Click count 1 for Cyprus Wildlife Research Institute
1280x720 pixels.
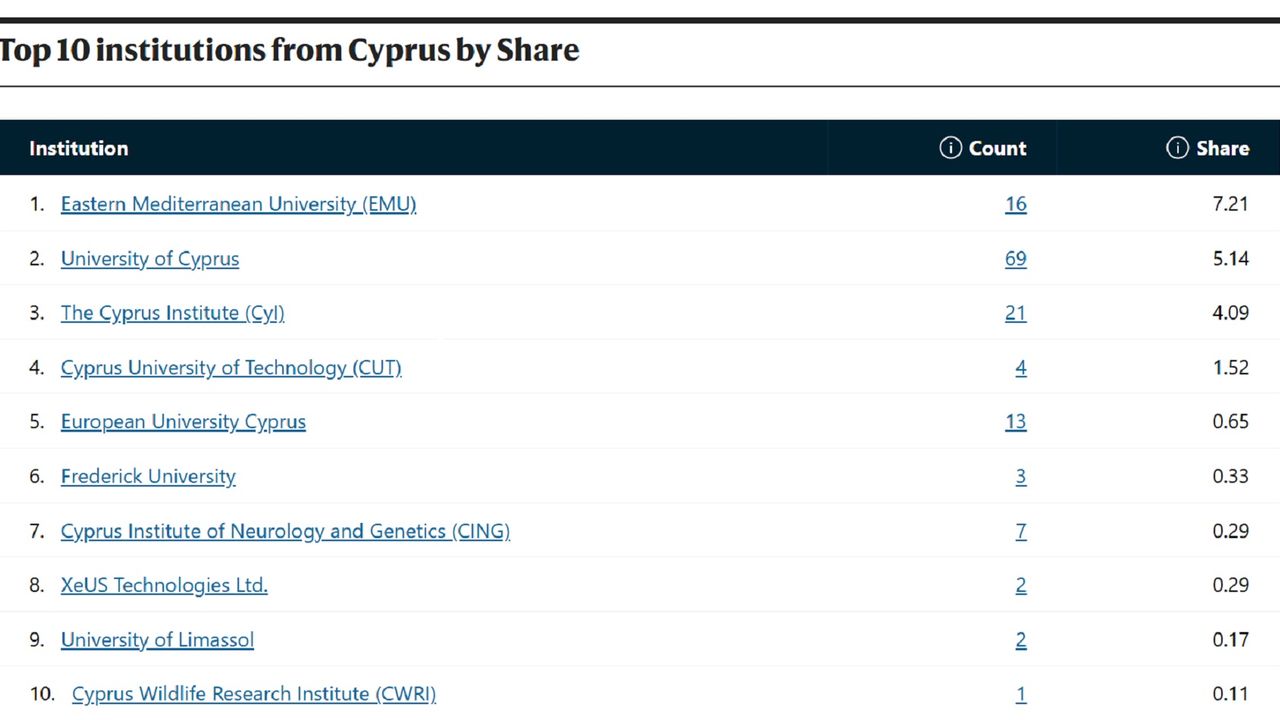[1021, 694]
